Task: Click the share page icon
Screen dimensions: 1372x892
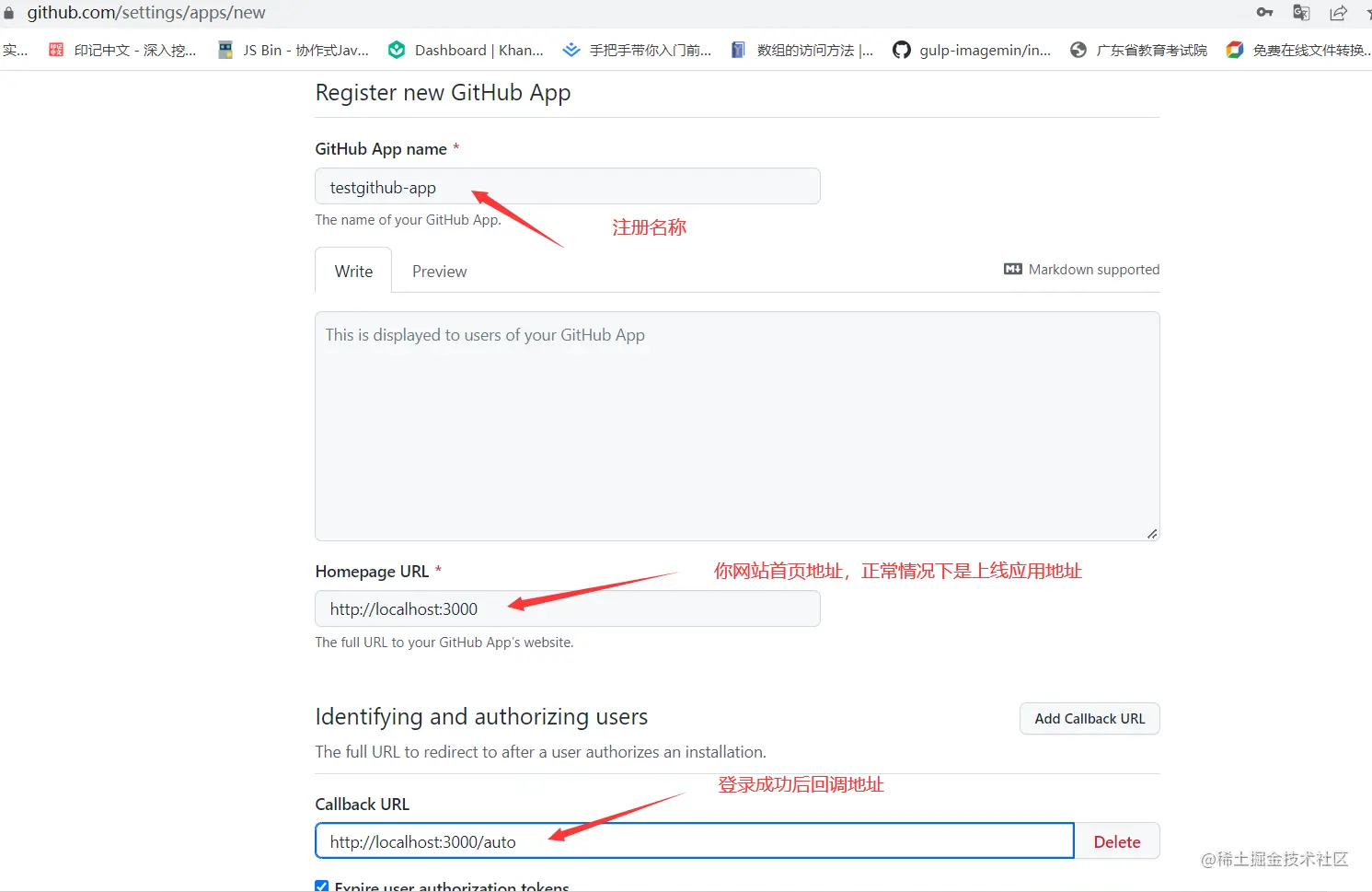Action: point(1338,12)
